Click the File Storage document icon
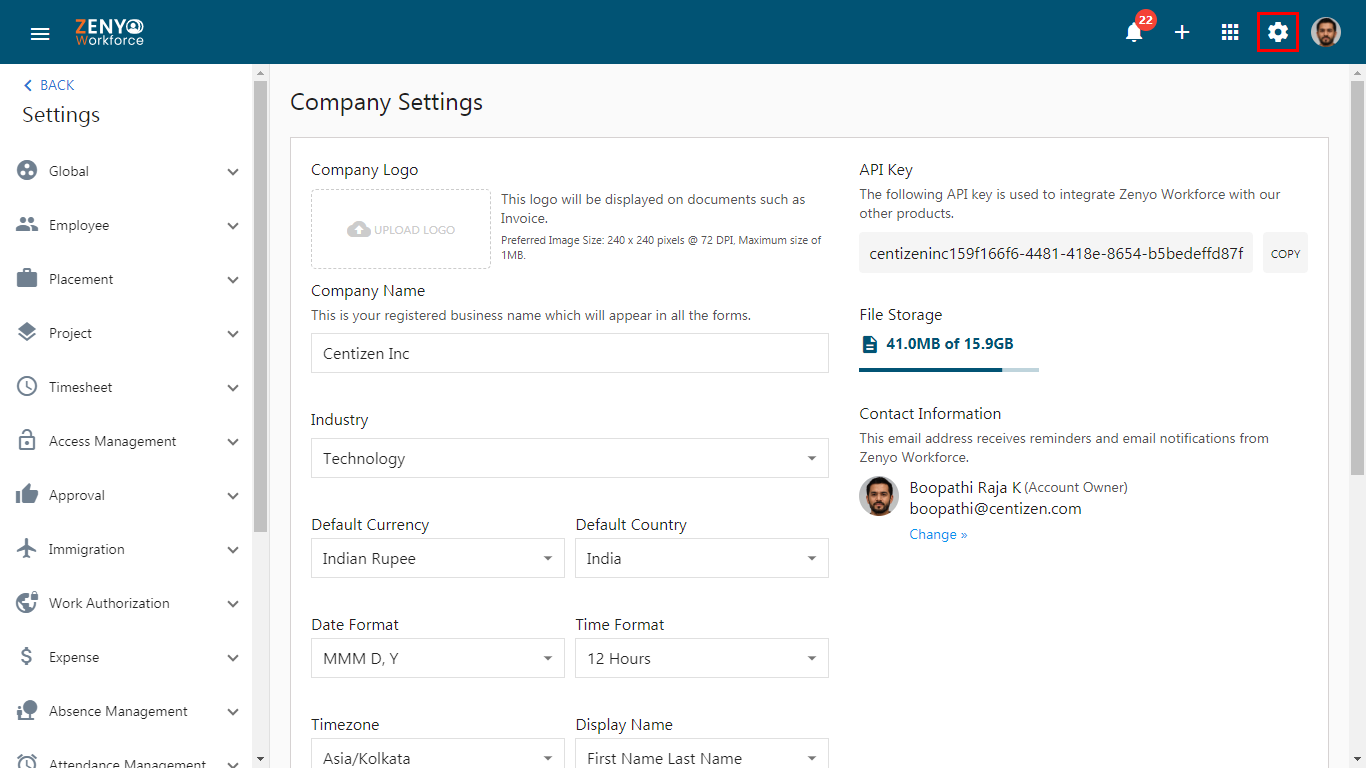The image size is (1366, 768). [869, 344]
